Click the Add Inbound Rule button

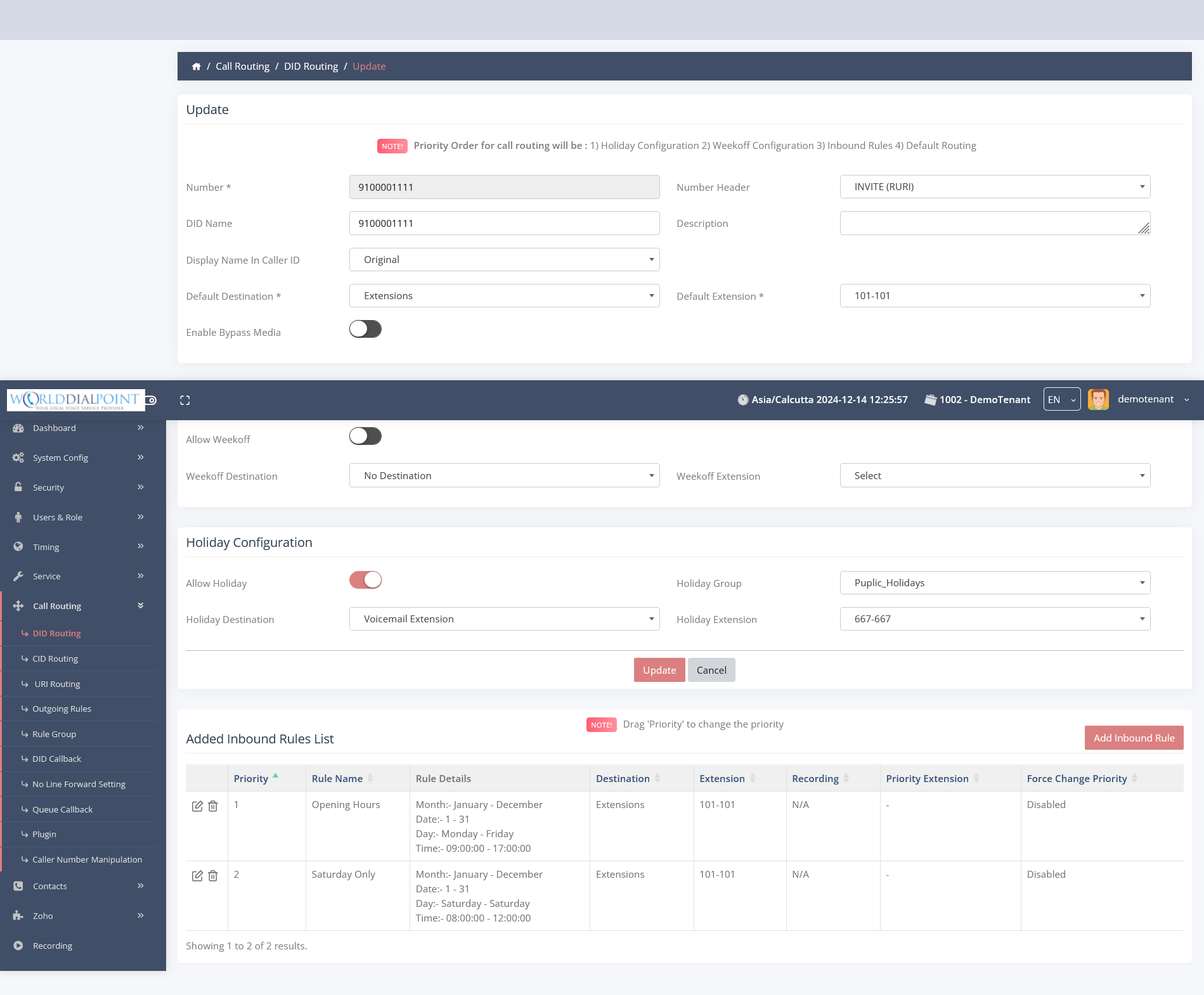pos(1134,738)
